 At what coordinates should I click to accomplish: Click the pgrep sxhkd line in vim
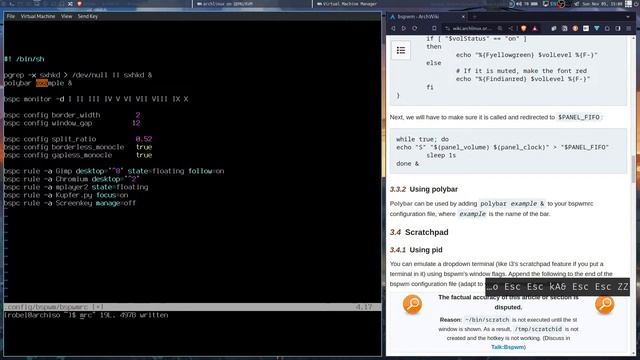click(x=78, y=75)
